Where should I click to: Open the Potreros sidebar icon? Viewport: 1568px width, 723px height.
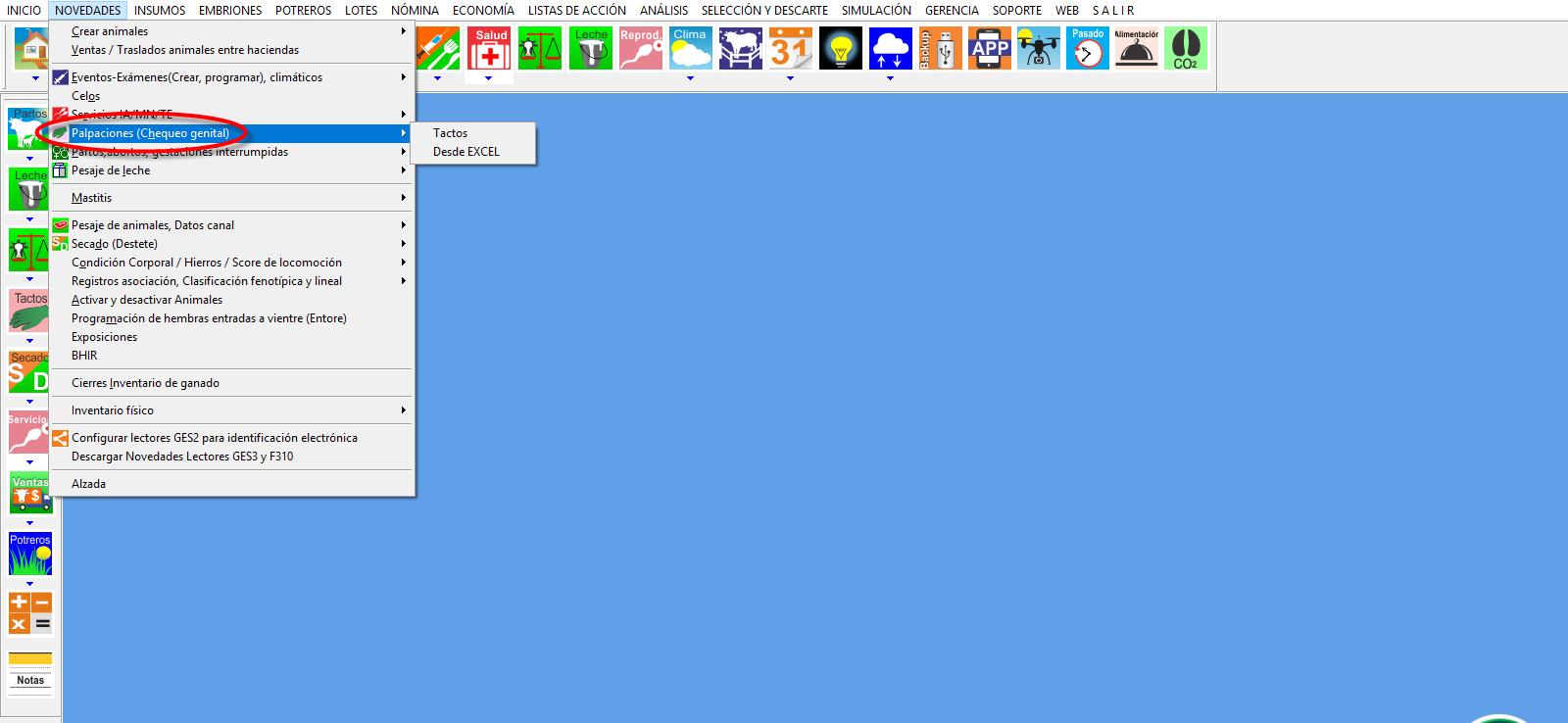pos(30,554)
